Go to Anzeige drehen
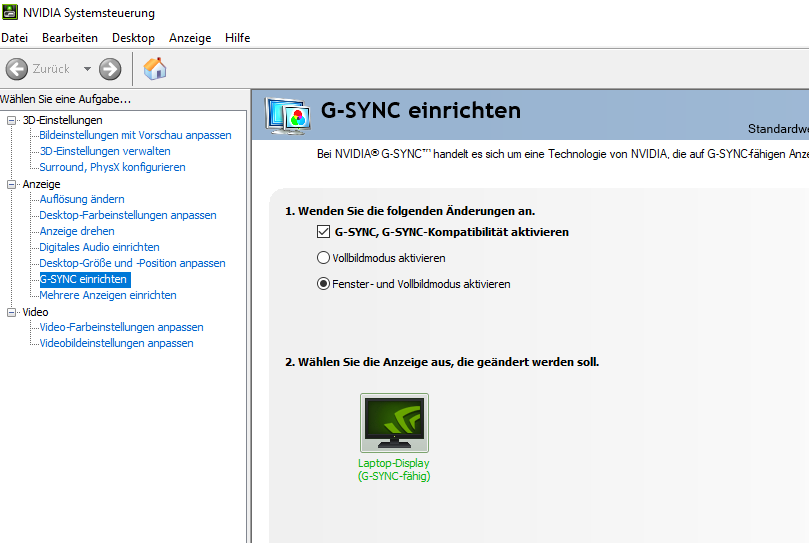The width and height of the screenshot is (809, 543). click(x=77, y=231)
